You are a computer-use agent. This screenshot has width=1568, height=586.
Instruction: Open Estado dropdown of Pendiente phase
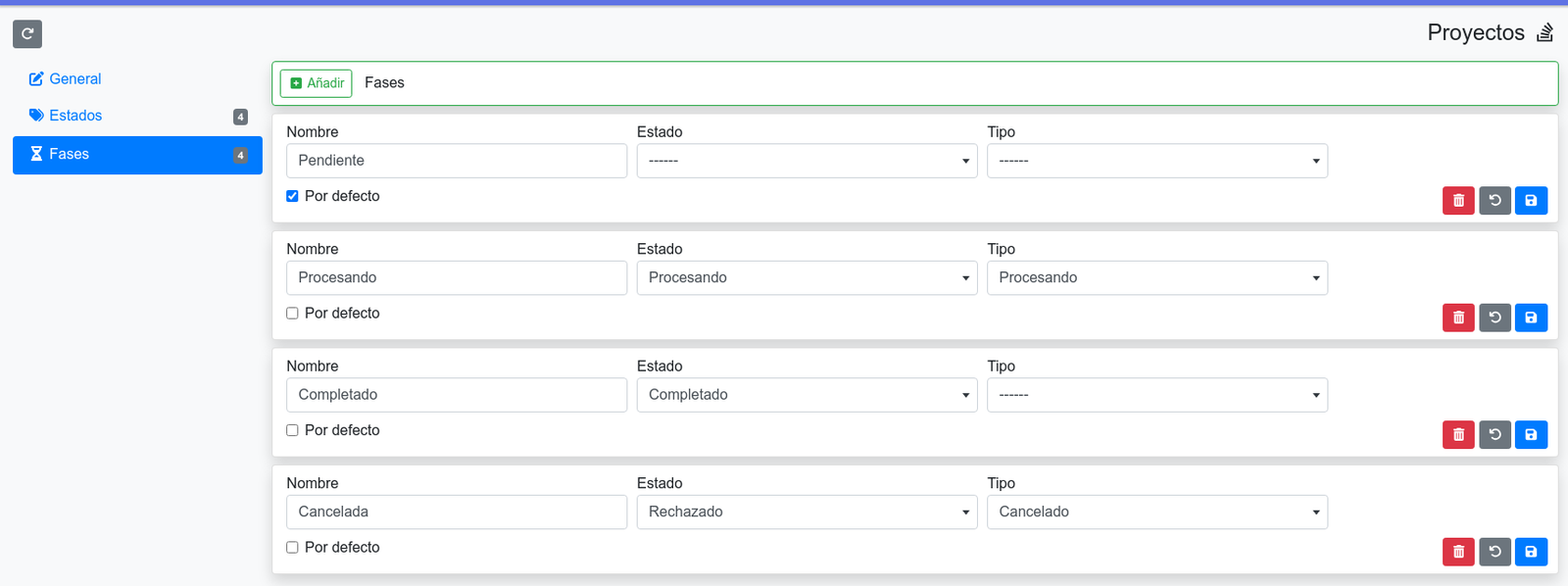click(x=807, y=161)
